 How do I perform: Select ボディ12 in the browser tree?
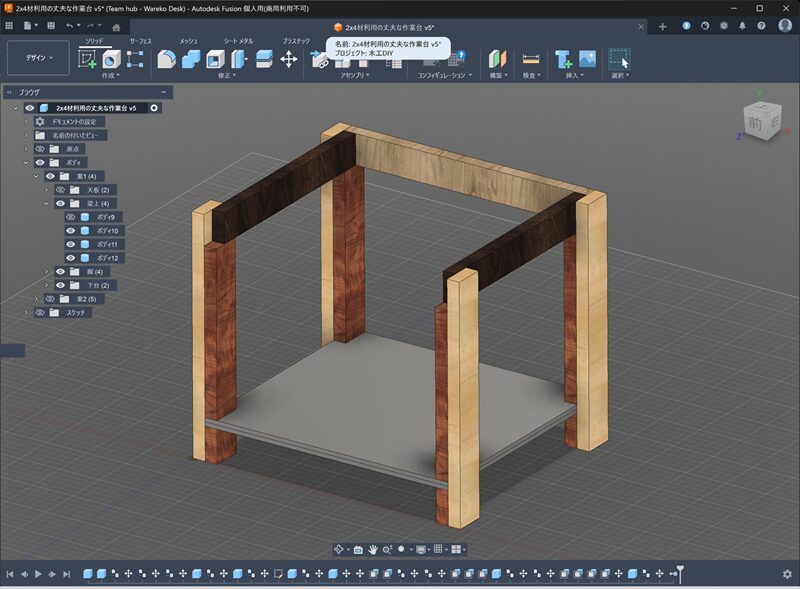point(107,258)
